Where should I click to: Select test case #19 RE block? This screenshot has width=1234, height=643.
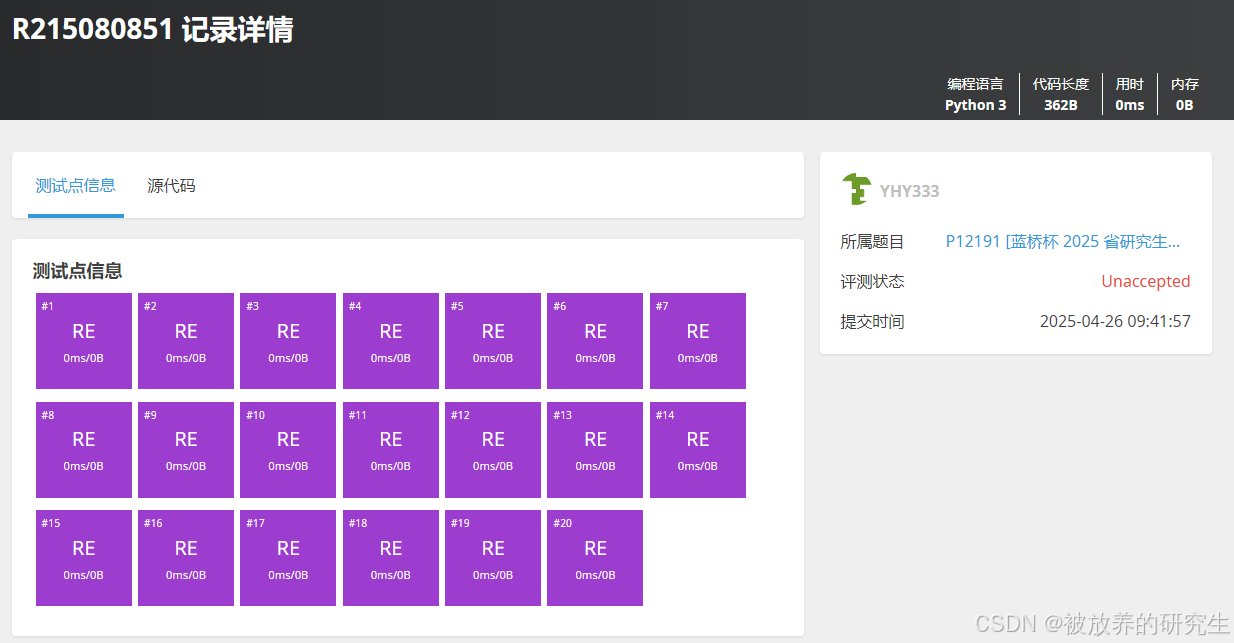tap(493, 558)
